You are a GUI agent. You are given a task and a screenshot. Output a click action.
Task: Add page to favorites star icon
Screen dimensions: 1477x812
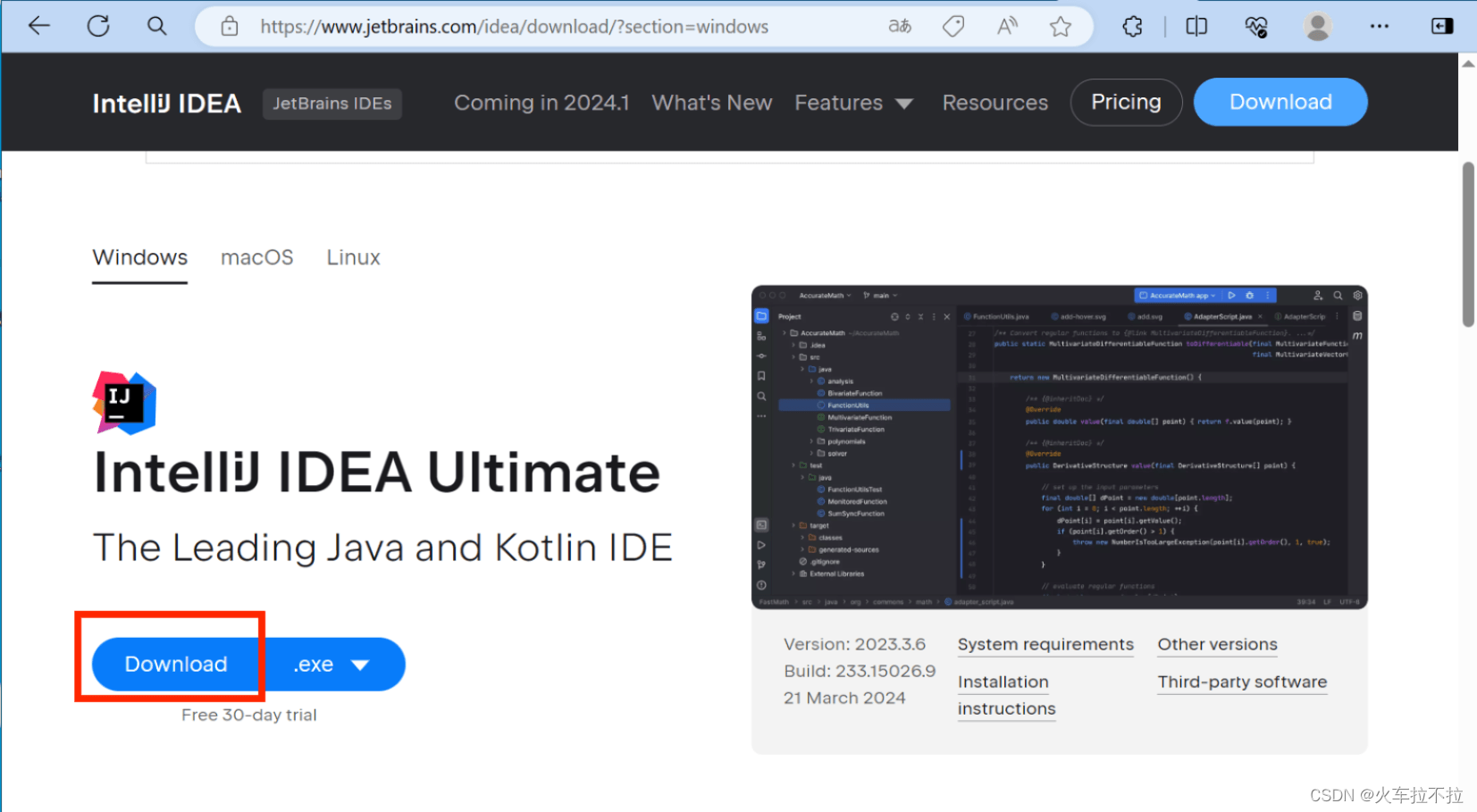tap(1061, 27)
